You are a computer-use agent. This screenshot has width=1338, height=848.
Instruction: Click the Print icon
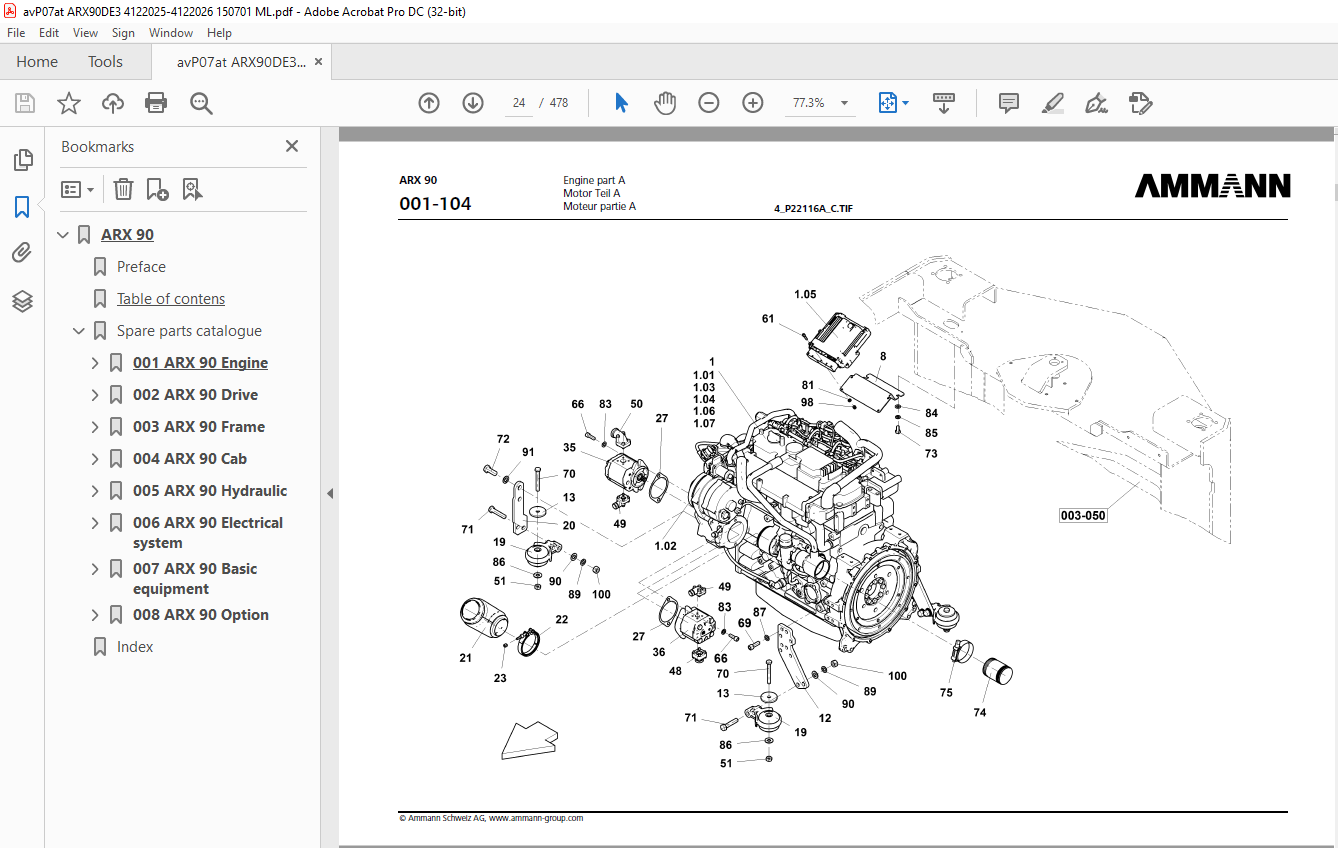tap(156, 103)
